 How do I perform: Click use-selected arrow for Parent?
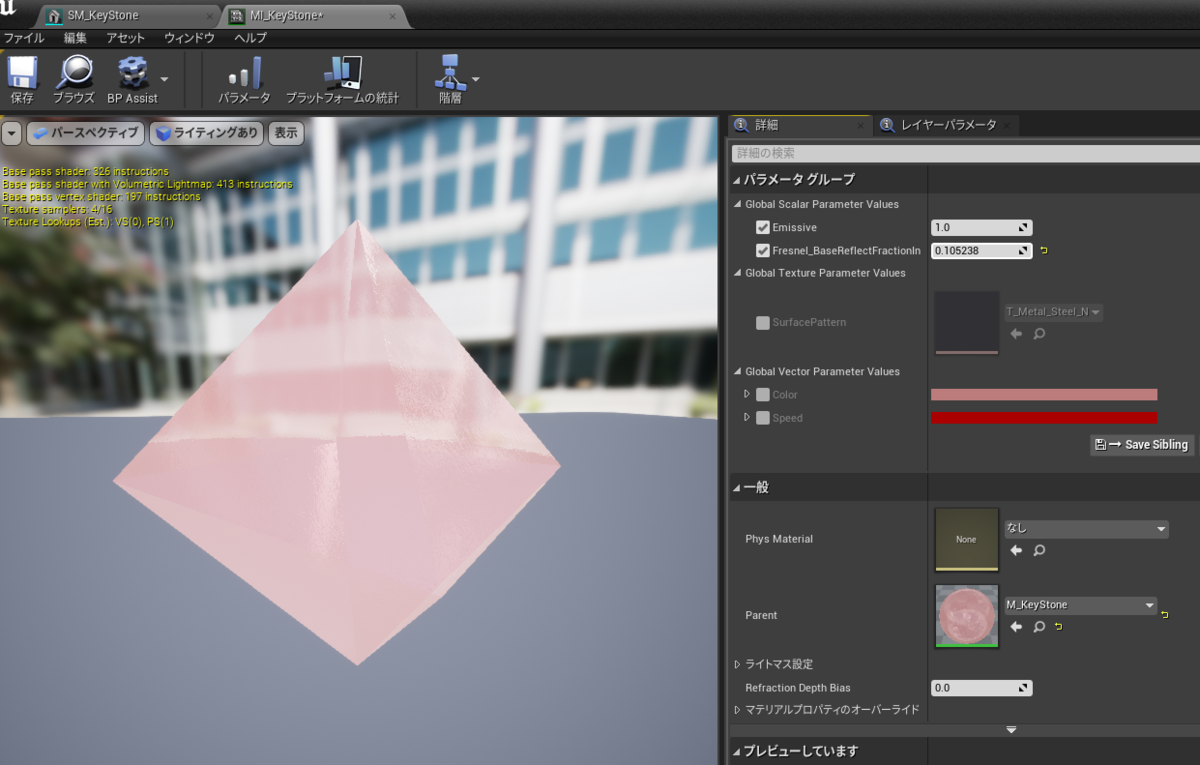tap(1017, 627)
